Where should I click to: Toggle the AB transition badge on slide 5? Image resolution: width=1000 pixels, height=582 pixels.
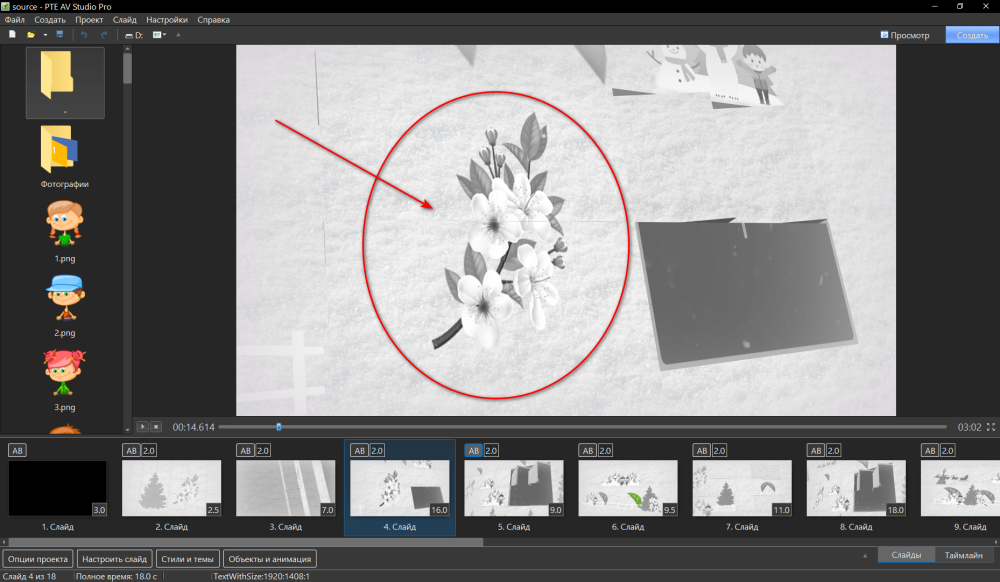pyautogui.click(x=473, y=451)
